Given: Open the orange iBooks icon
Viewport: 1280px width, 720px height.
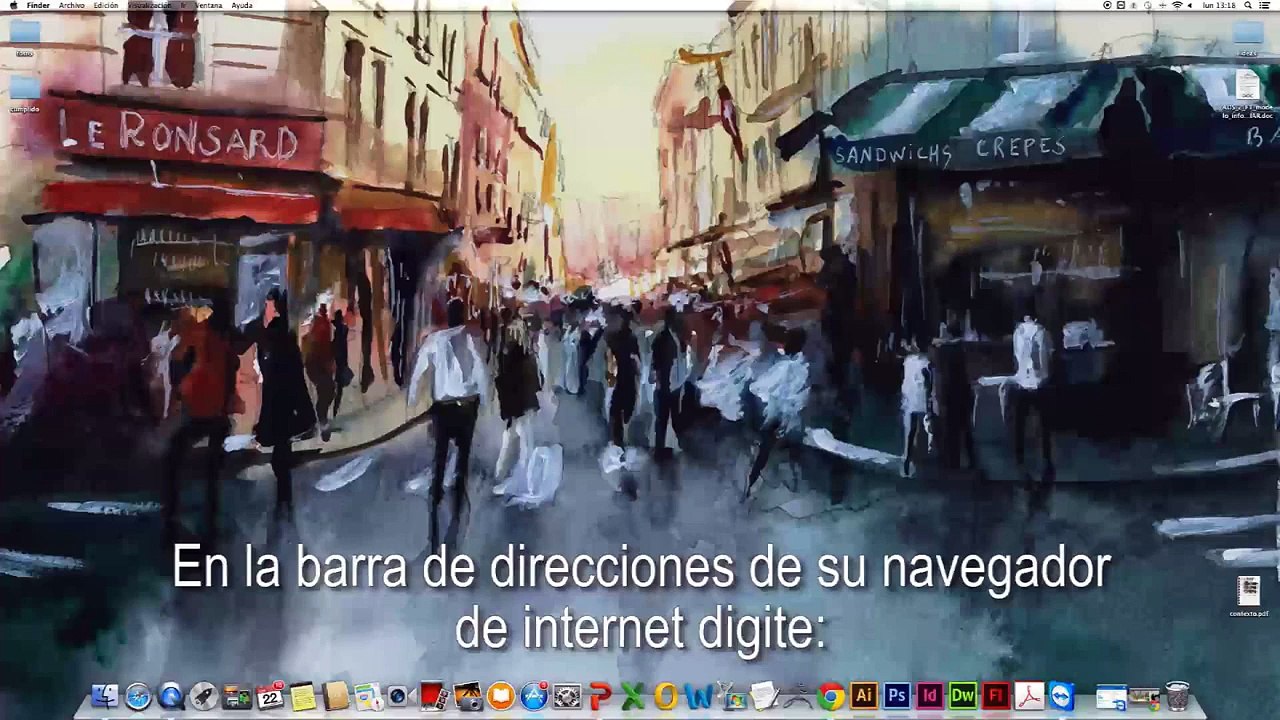Looking at the screenshot, I should (x=501, y=696).
